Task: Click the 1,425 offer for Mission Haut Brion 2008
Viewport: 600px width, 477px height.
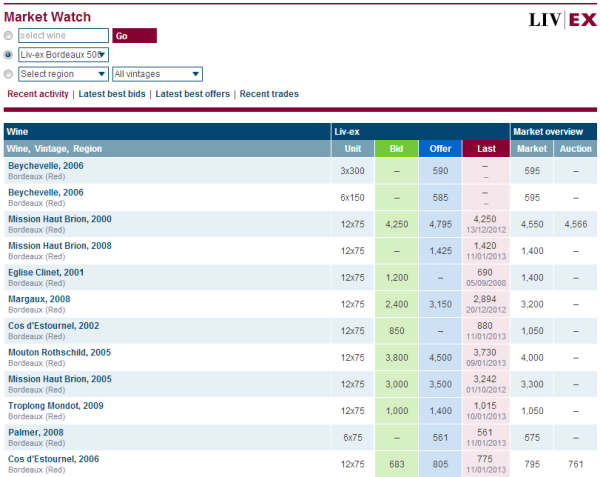Action: (x=440, y=251)
